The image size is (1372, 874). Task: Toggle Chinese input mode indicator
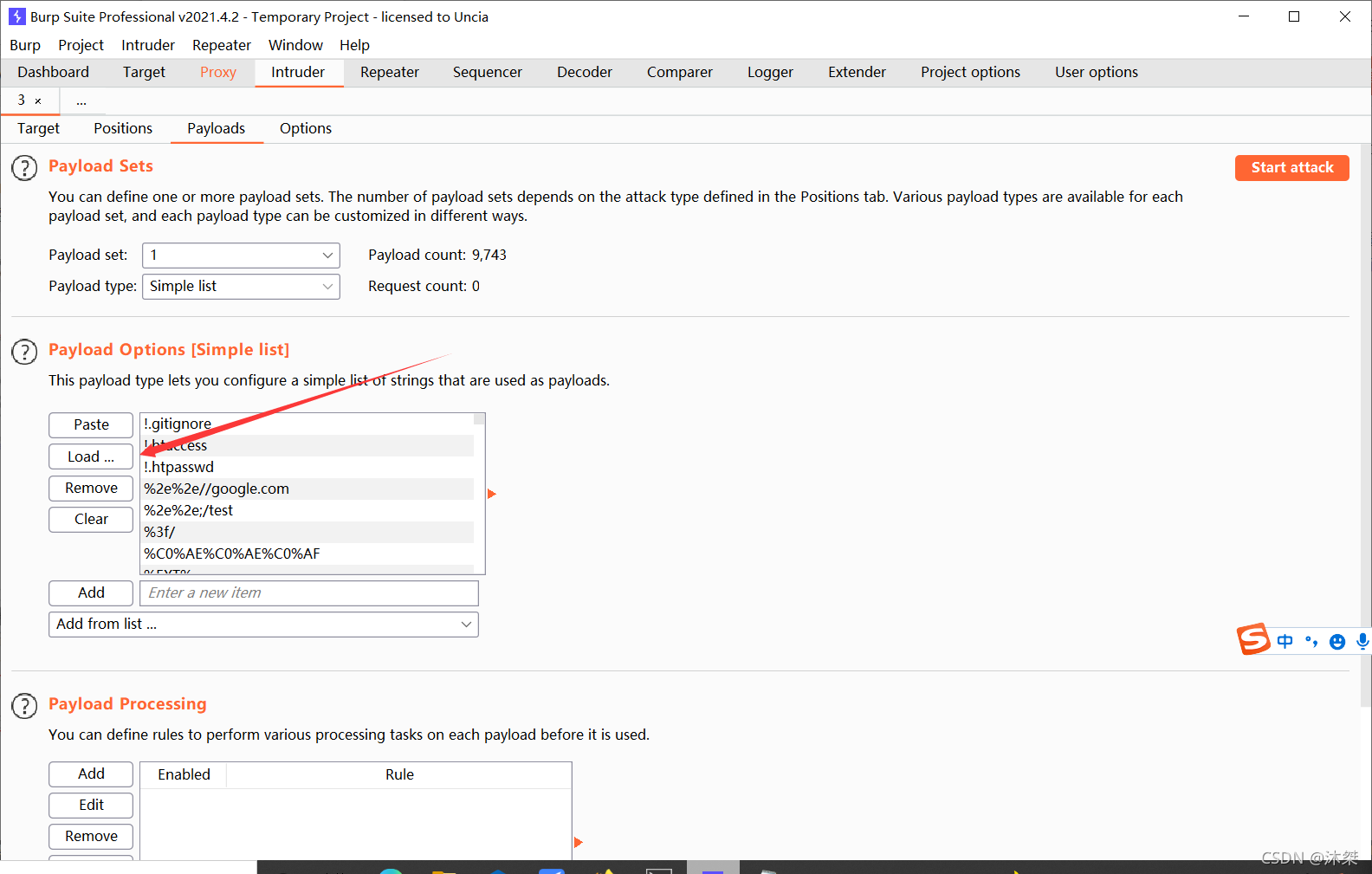(x=1285, y=641)
